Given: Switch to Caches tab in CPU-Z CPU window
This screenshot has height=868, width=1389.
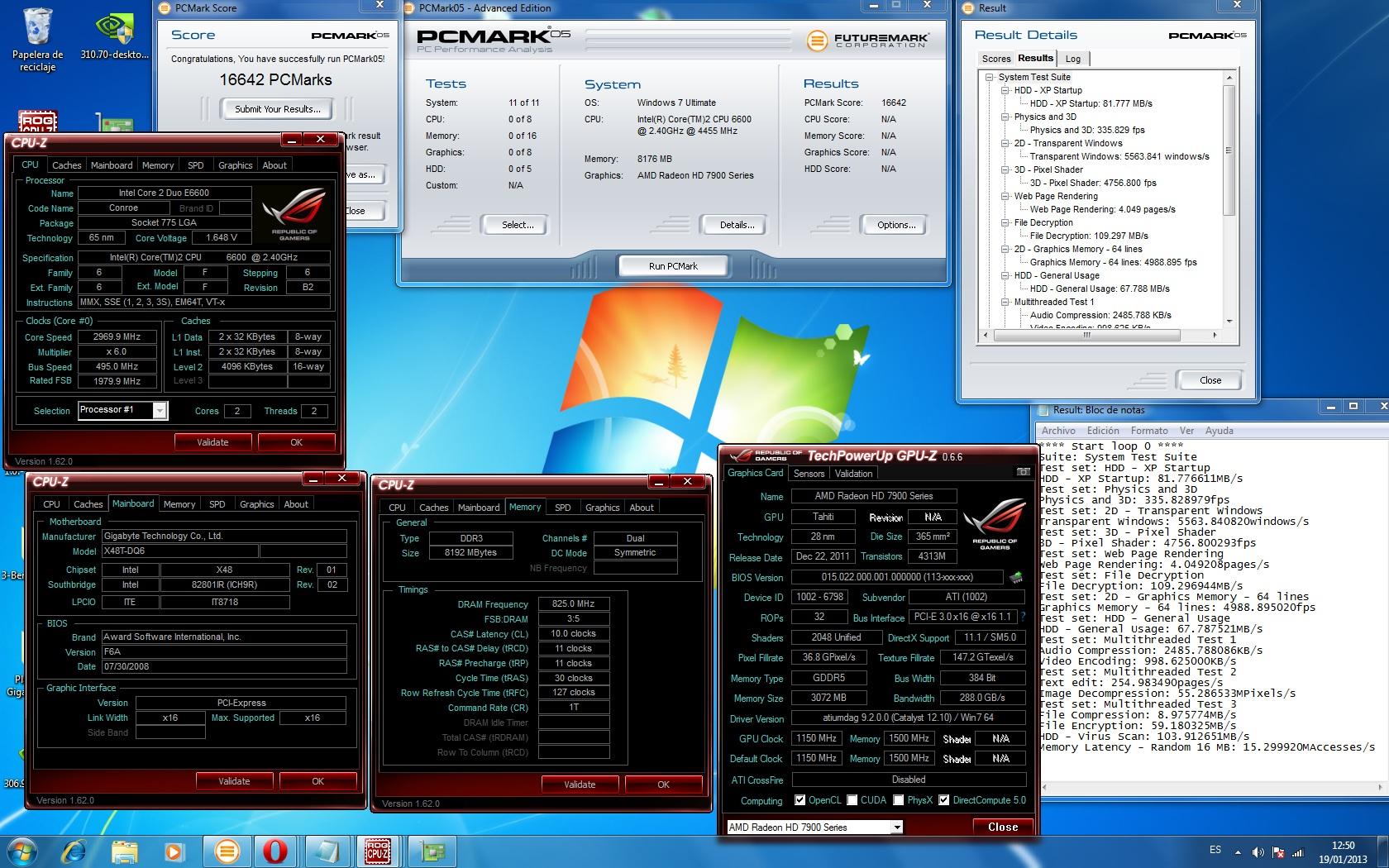Looking at the screenshot, I should pyautogui.click(x=67, y=165).
